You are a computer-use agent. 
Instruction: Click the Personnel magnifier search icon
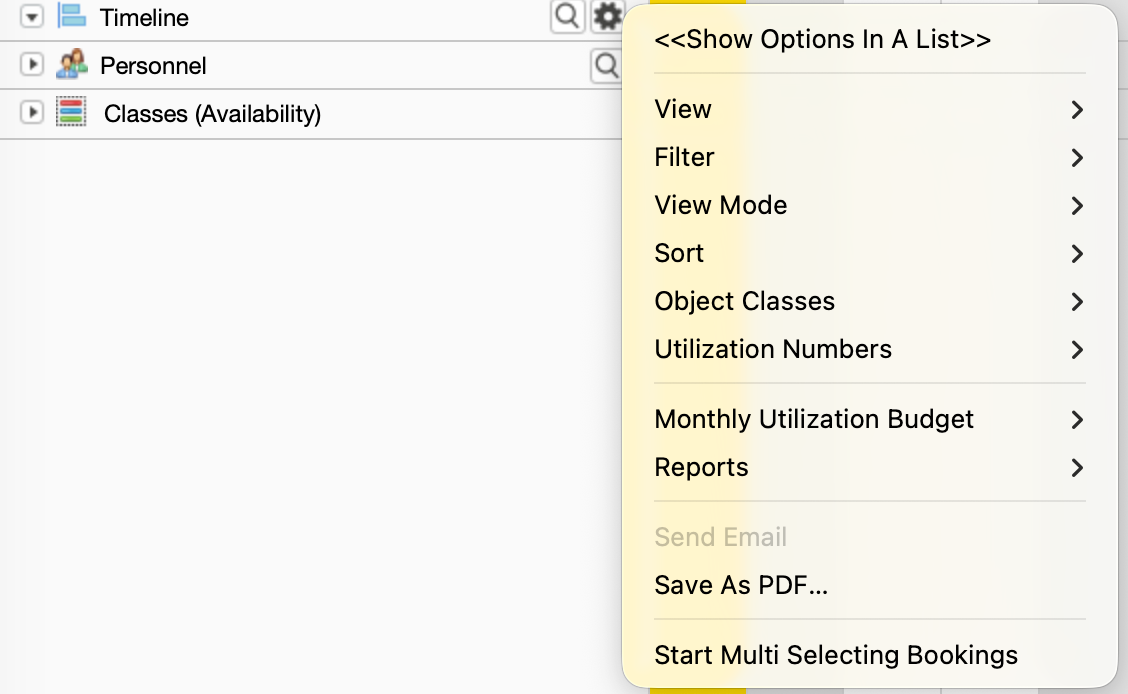(x=606, y=66)
